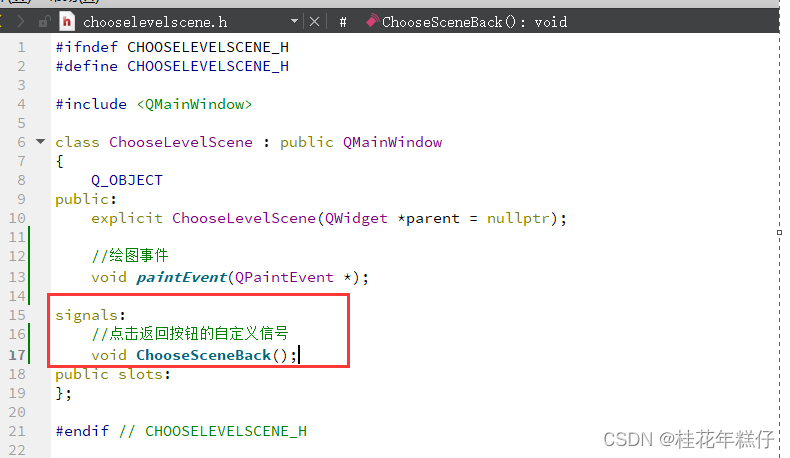
Task: Click line number 17 in gutter
Action: click(17, 355)
